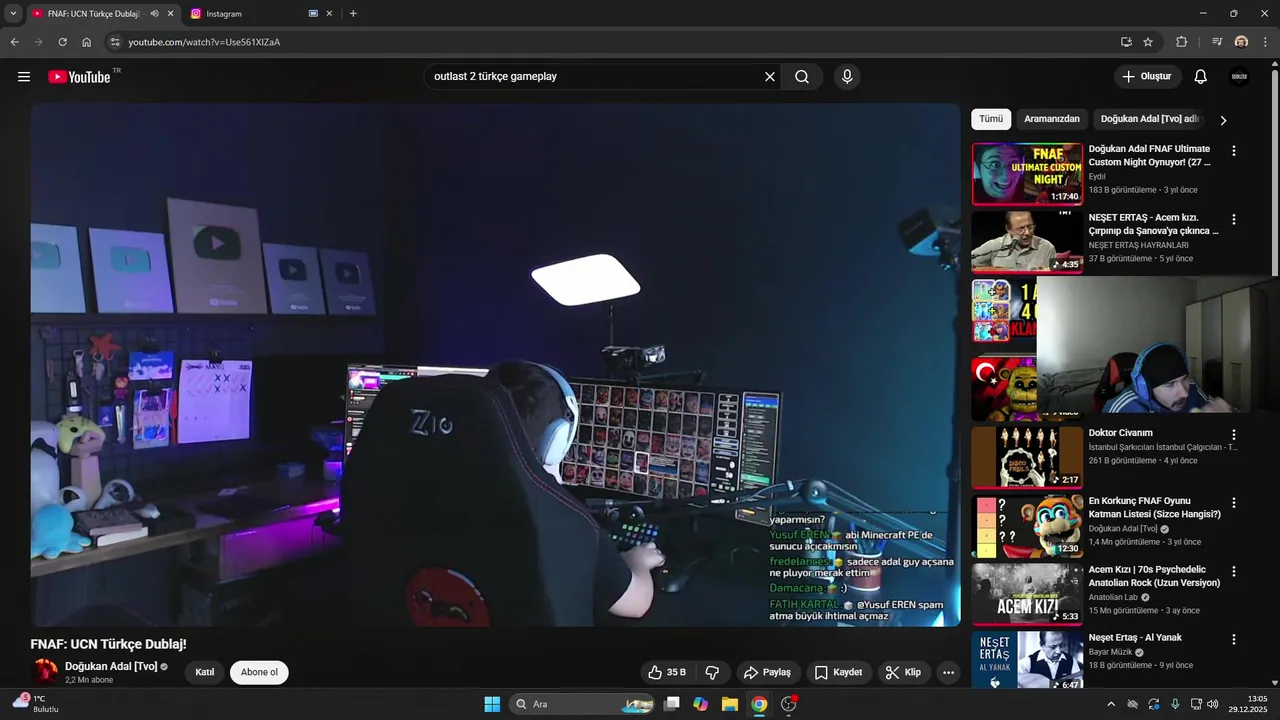Open options for En Korkunç FNAF Oyunu video
The height and width of the screenshot is (720, 1280).
1233,503
